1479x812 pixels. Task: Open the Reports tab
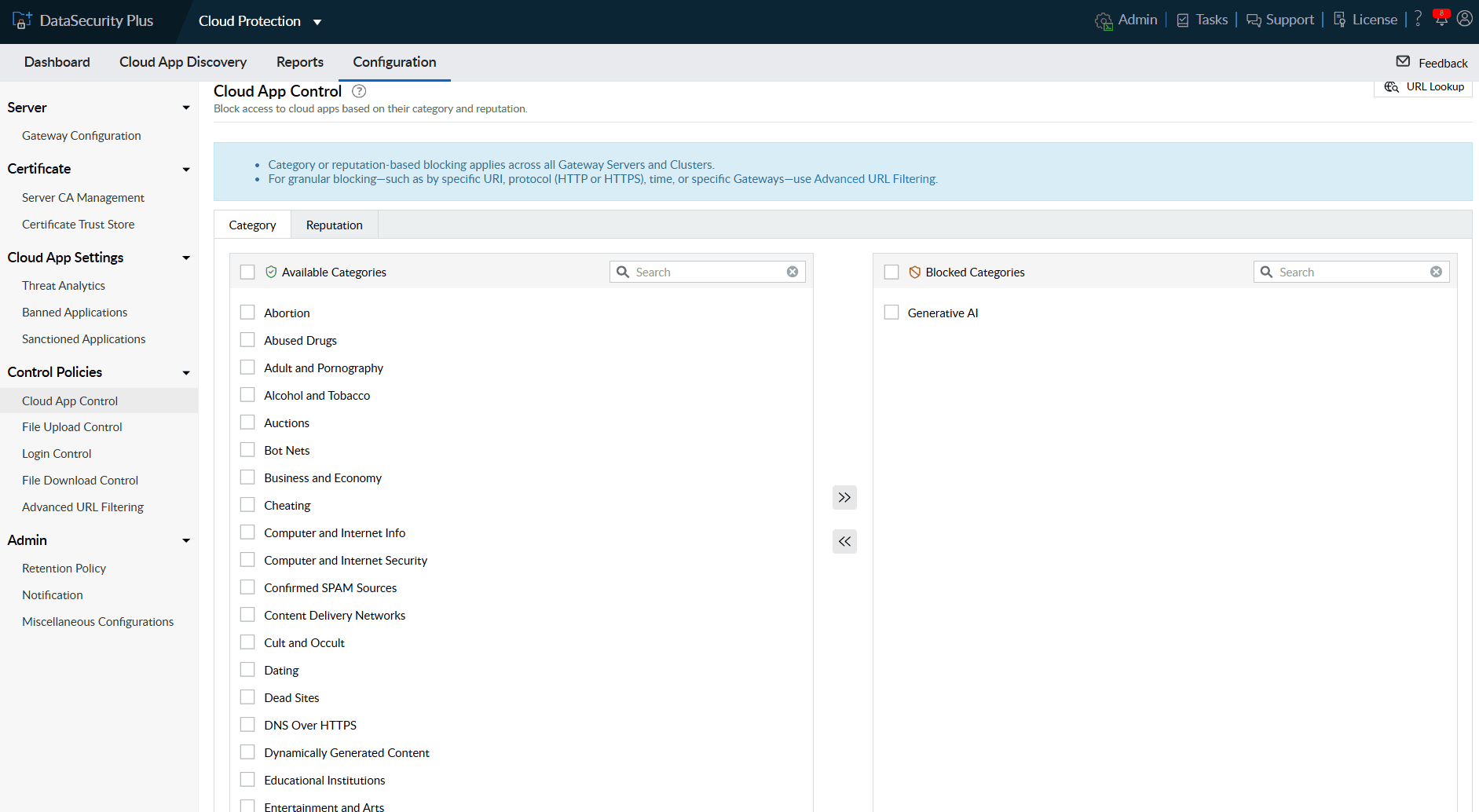pyautogui.click(x=300, y=62)
